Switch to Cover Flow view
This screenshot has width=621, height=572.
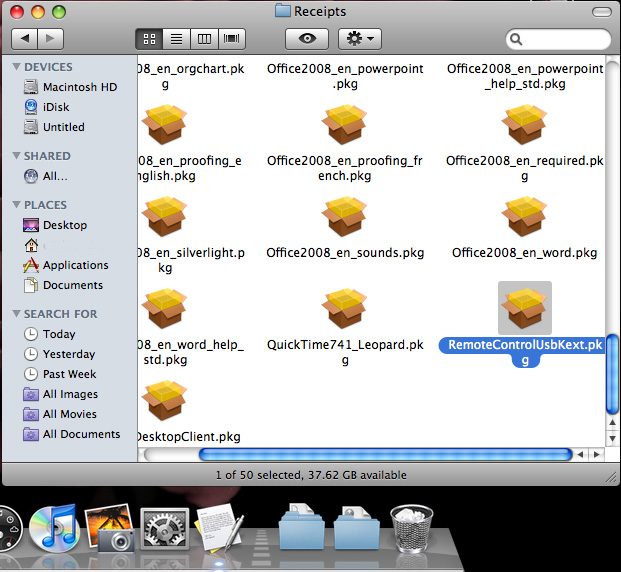point(232,39)
